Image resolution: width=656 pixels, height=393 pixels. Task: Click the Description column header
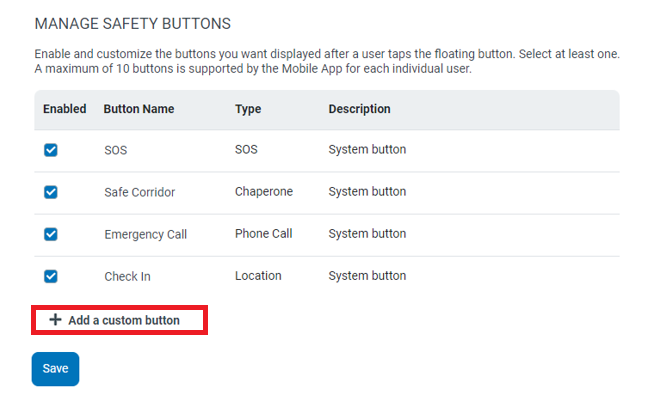[x=359, y=109]
